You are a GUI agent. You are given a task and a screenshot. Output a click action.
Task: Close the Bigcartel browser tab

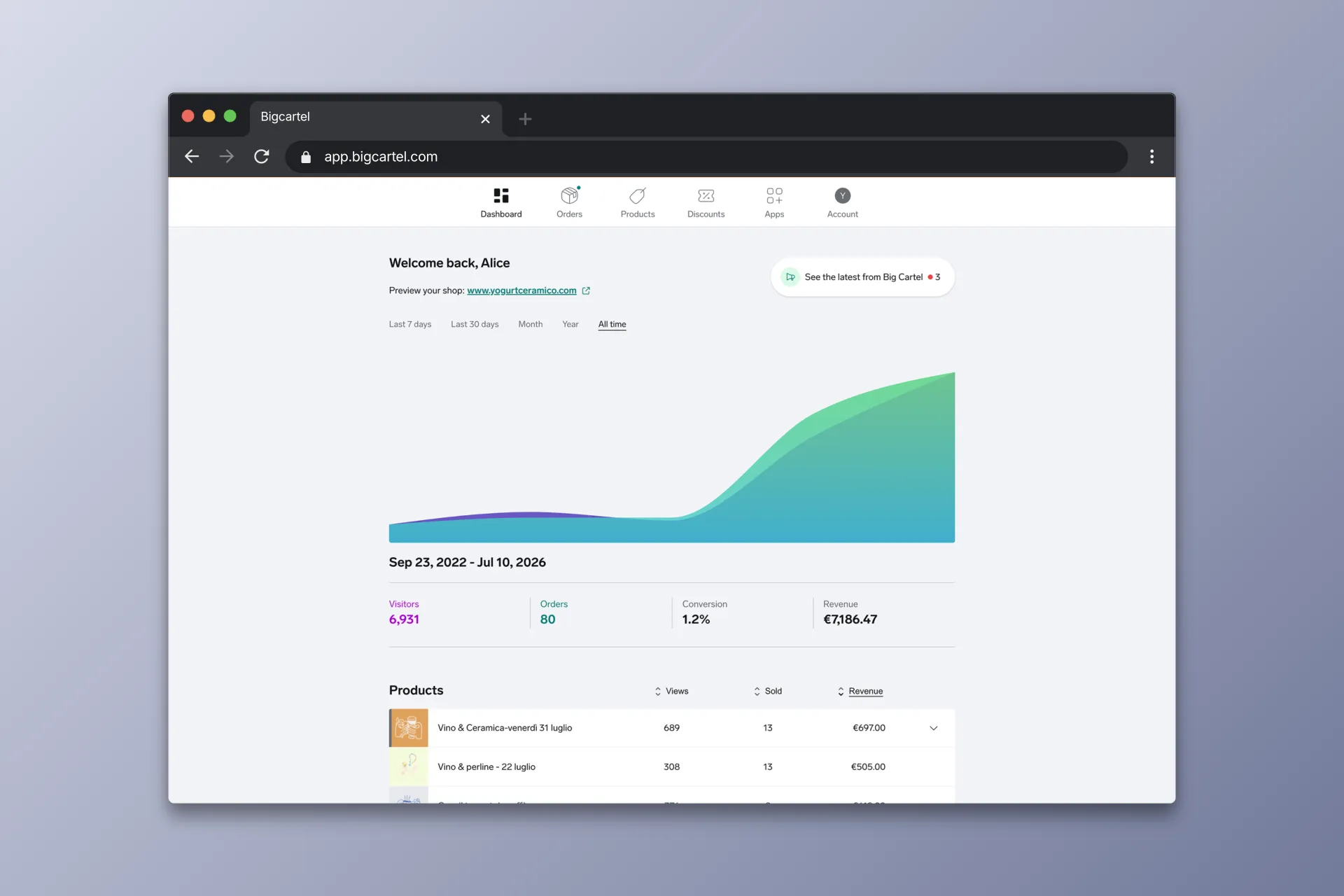click(x=485, y=119)
